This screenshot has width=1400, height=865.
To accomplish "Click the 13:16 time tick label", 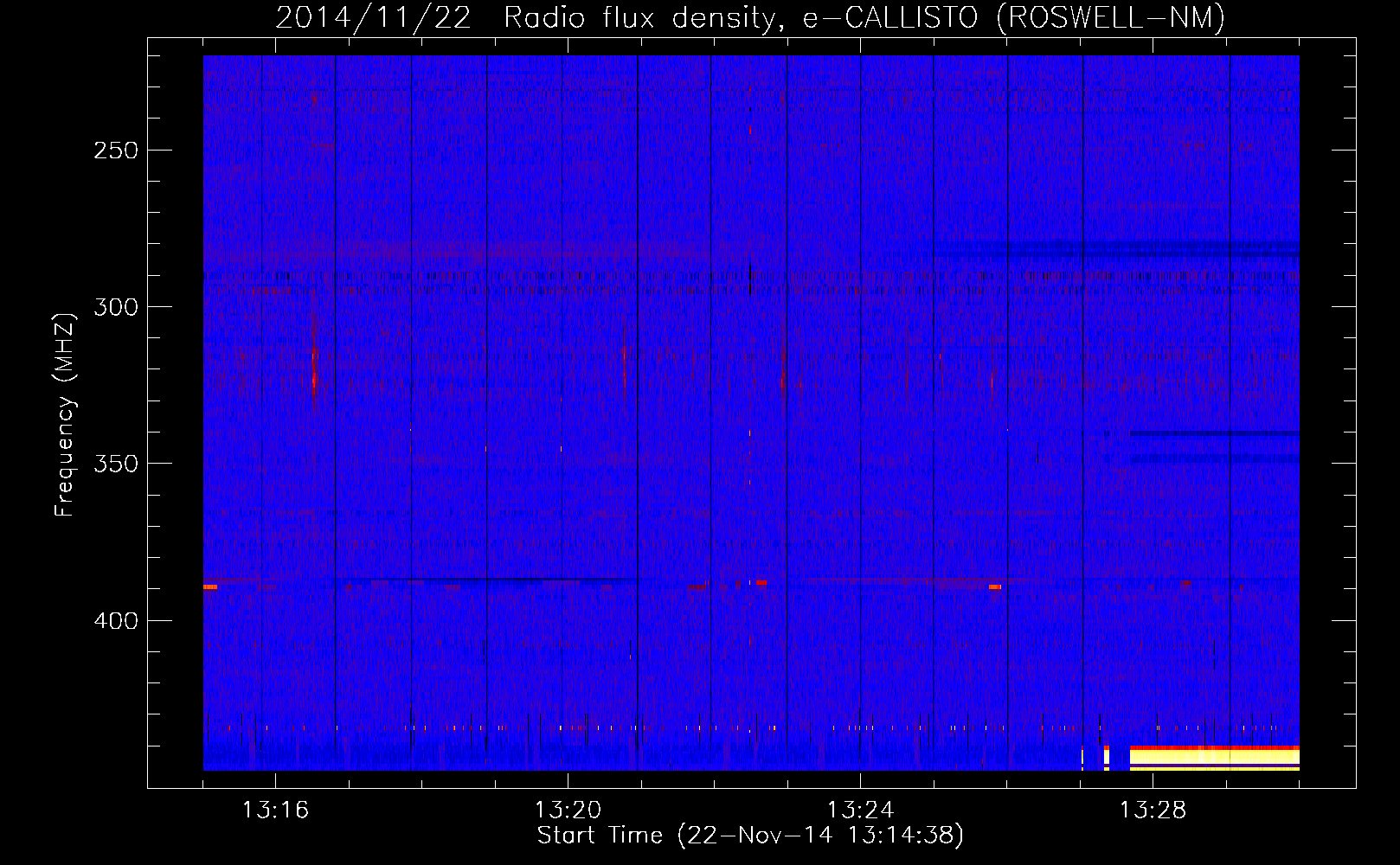I will 275,811.
